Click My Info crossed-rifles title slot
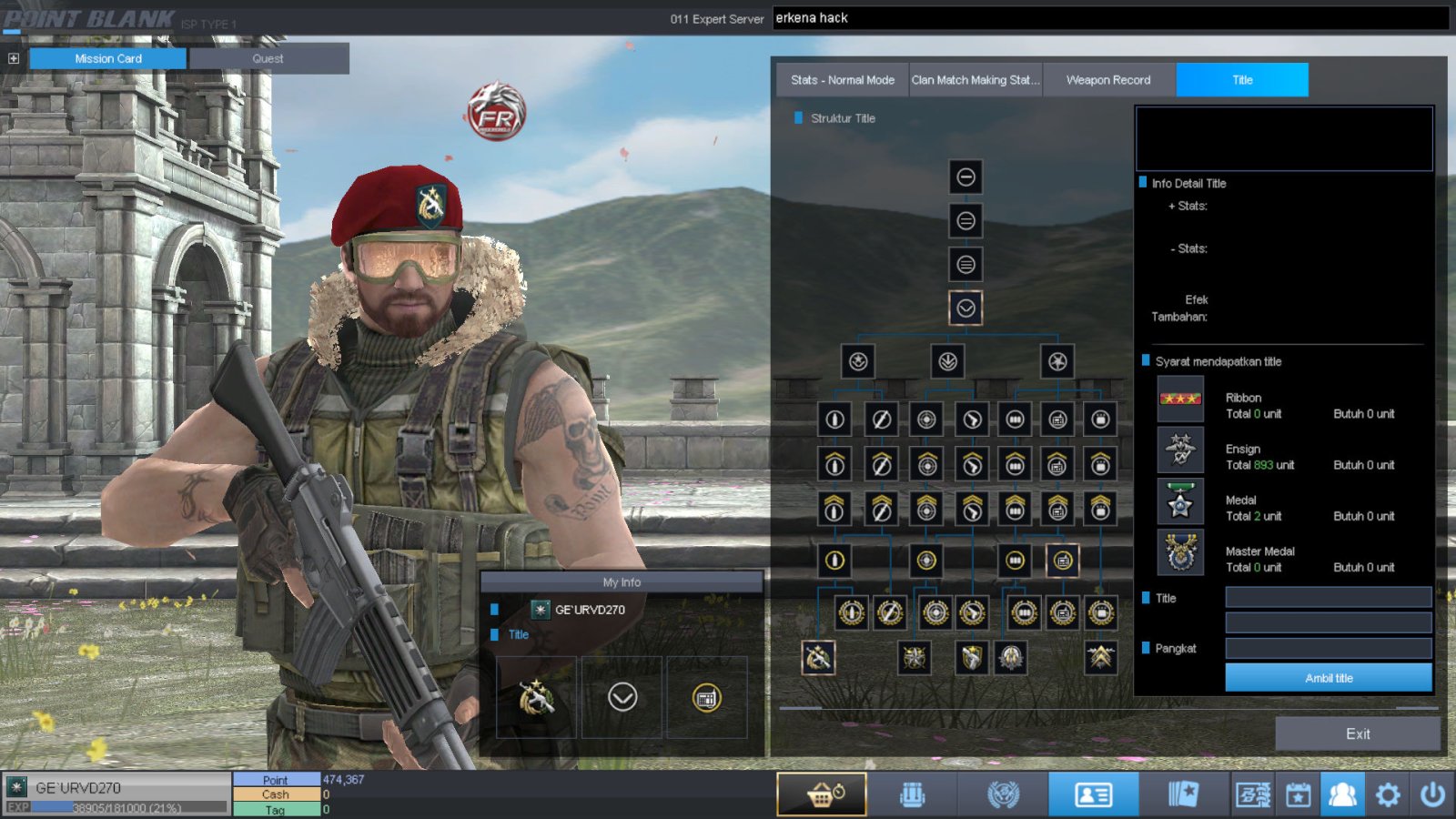 point(537,698)
